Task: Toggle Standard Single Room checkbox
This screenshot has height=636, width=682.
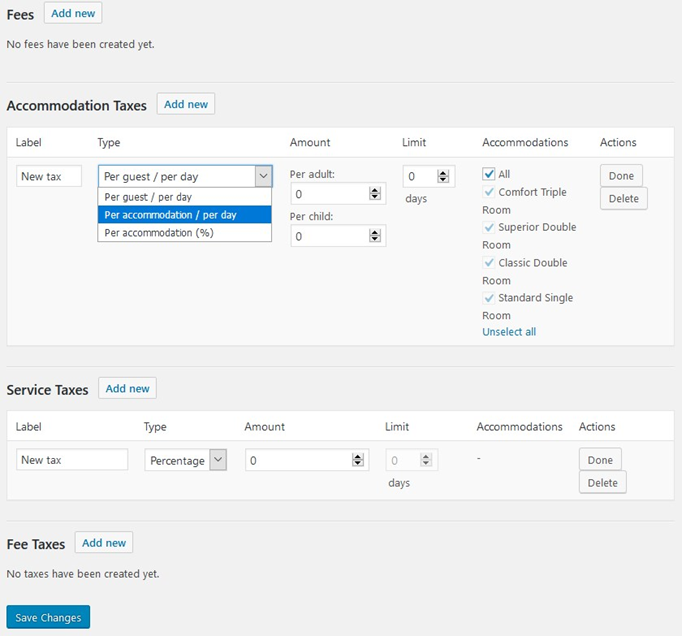Action: [x=488, y=298]
